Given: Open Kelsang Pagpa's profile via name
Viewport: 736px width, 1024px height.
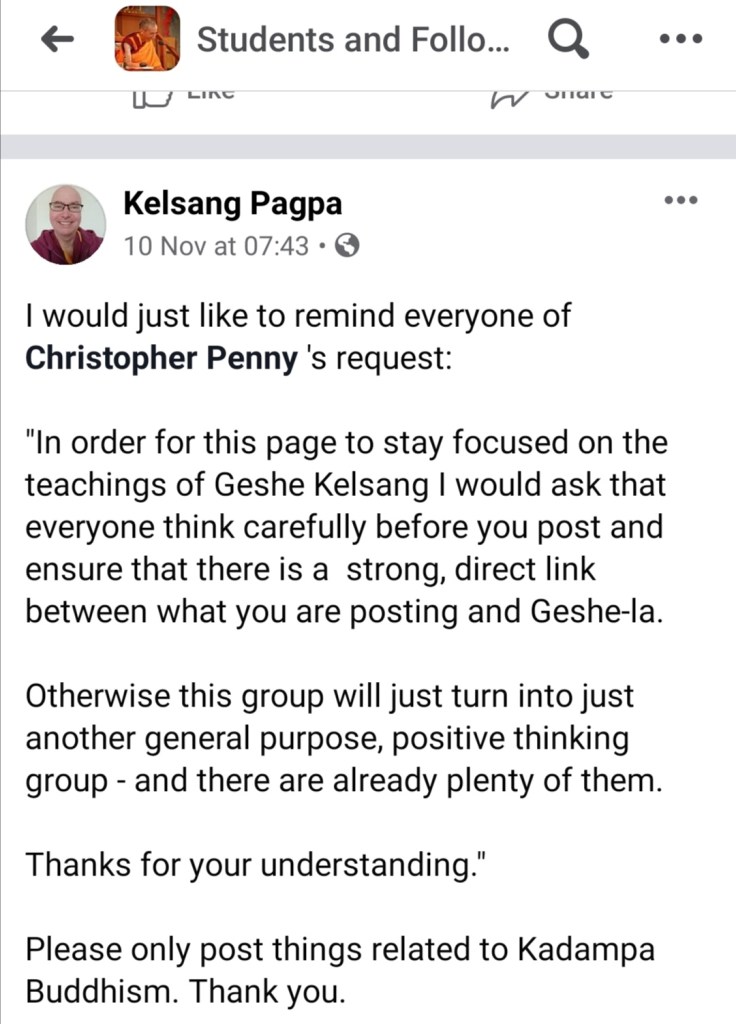Looking at the screenshot, I should point(232,203).
